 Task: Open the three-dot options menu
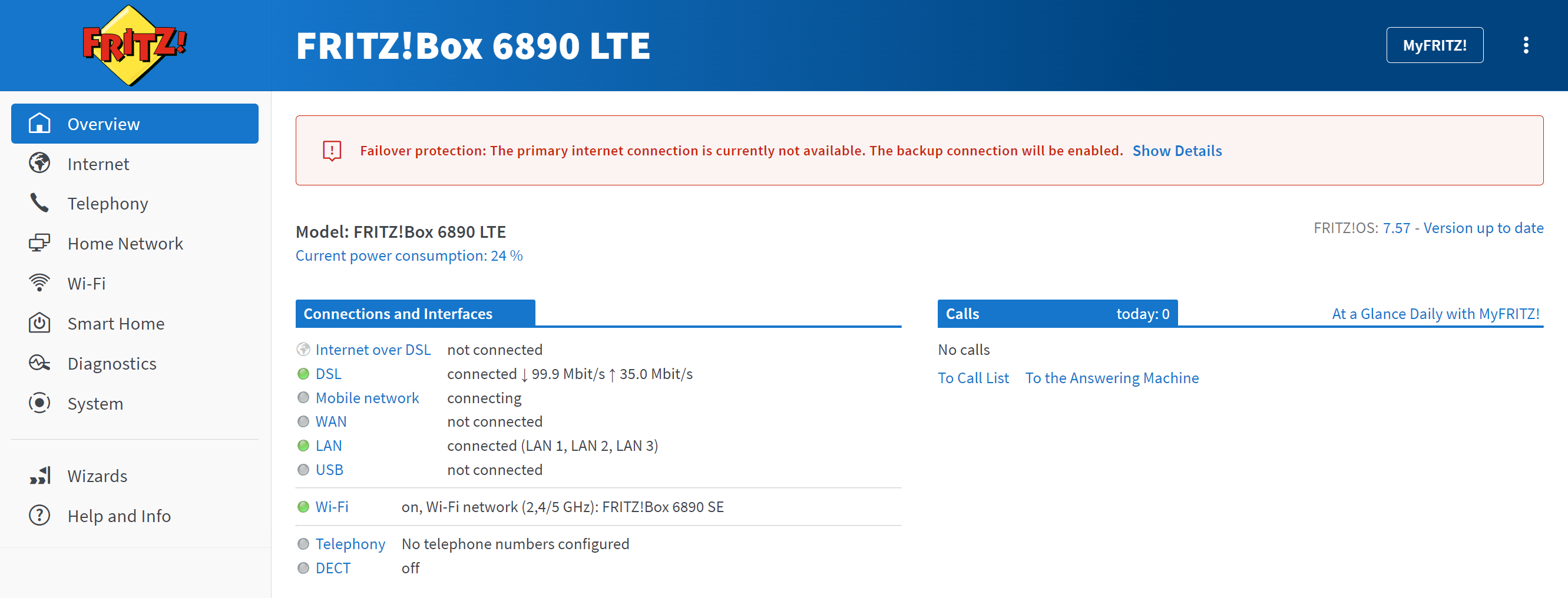point(1526,45)
